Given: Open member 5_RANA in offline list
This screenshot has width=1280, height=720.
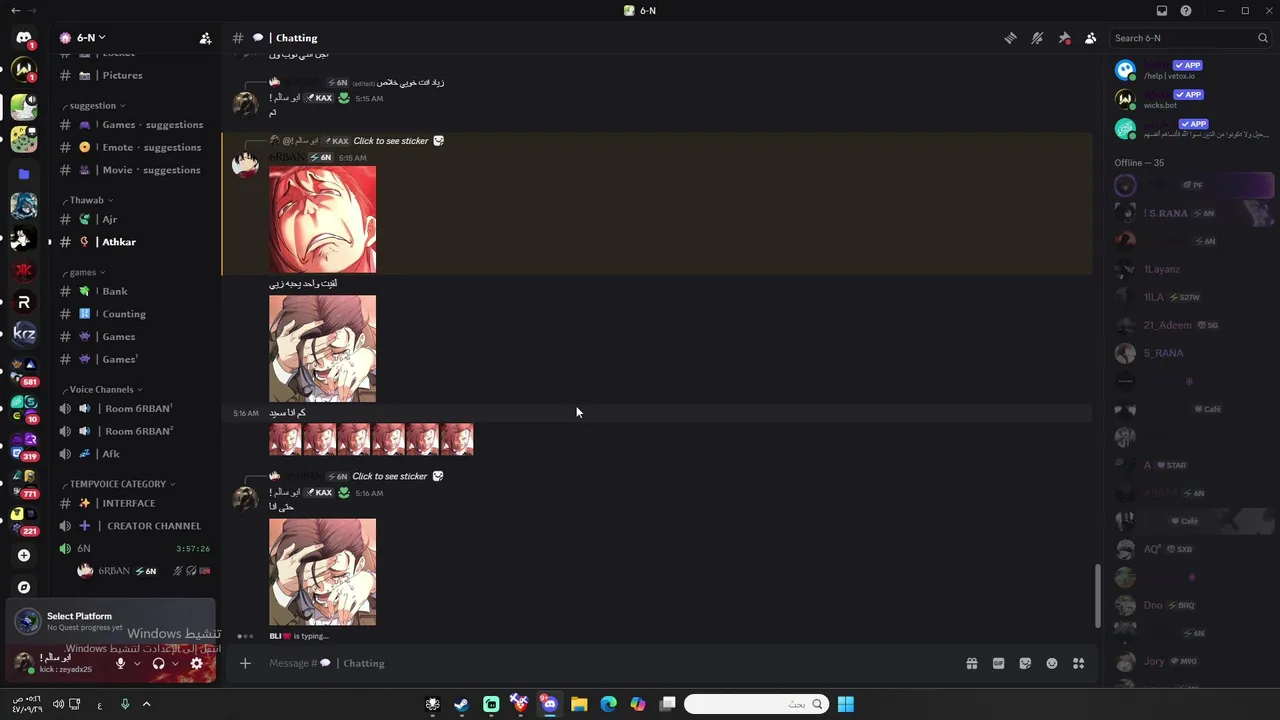Looking at the screenshot, I should point(1190,353).
